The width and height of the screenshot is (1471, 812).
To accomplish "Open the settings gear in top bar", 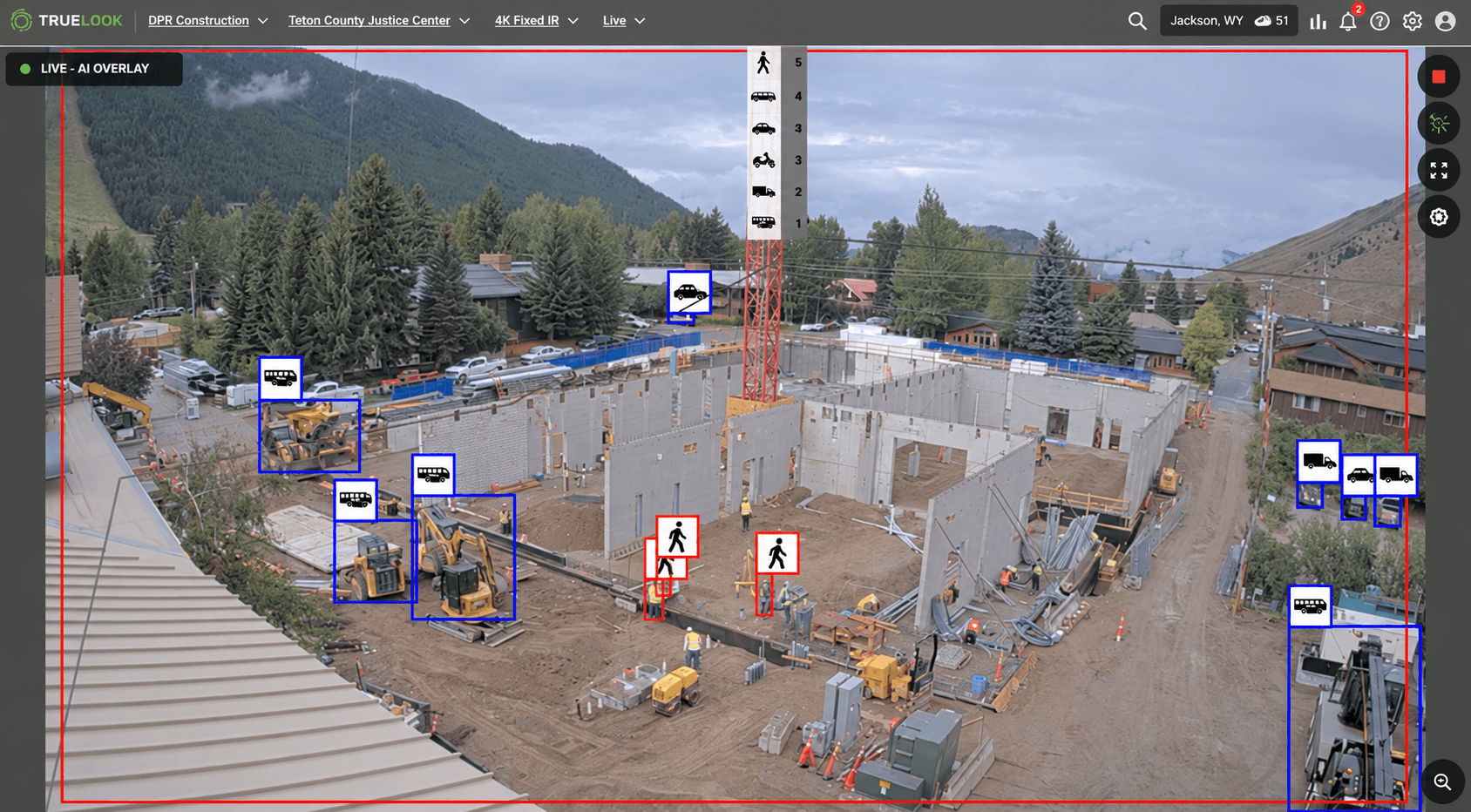I will pos(1413,21).
